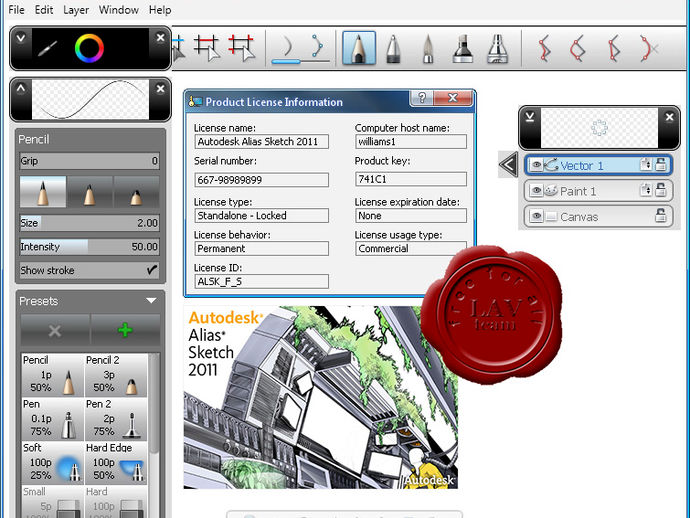The height and width of the screenshot is (518, 690).
Task: Click the first red crop selection icon
Action: 206,48
